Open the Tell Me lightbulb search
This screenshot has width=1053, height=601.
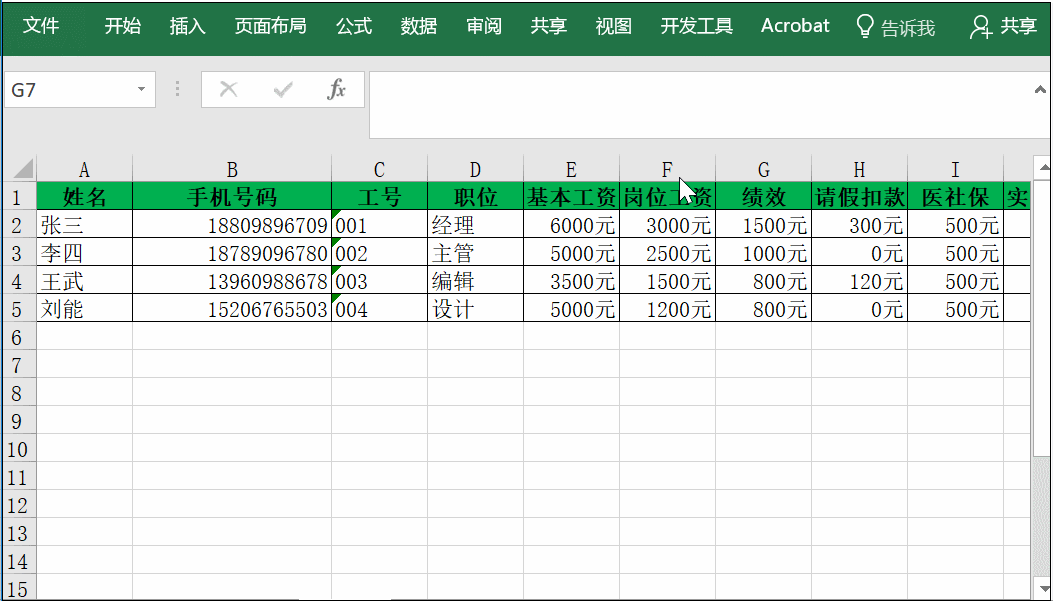[896, 27]
